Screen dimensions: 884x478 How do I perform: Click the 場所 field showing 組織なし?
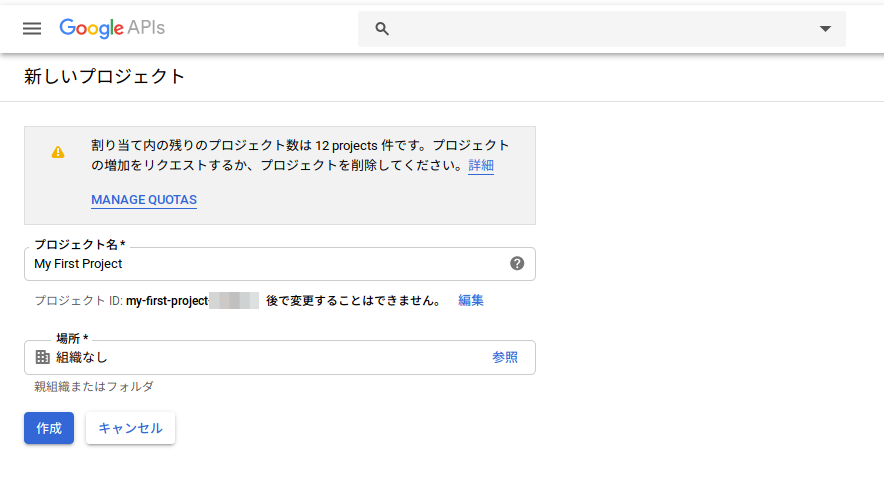(x=250, y=357)
